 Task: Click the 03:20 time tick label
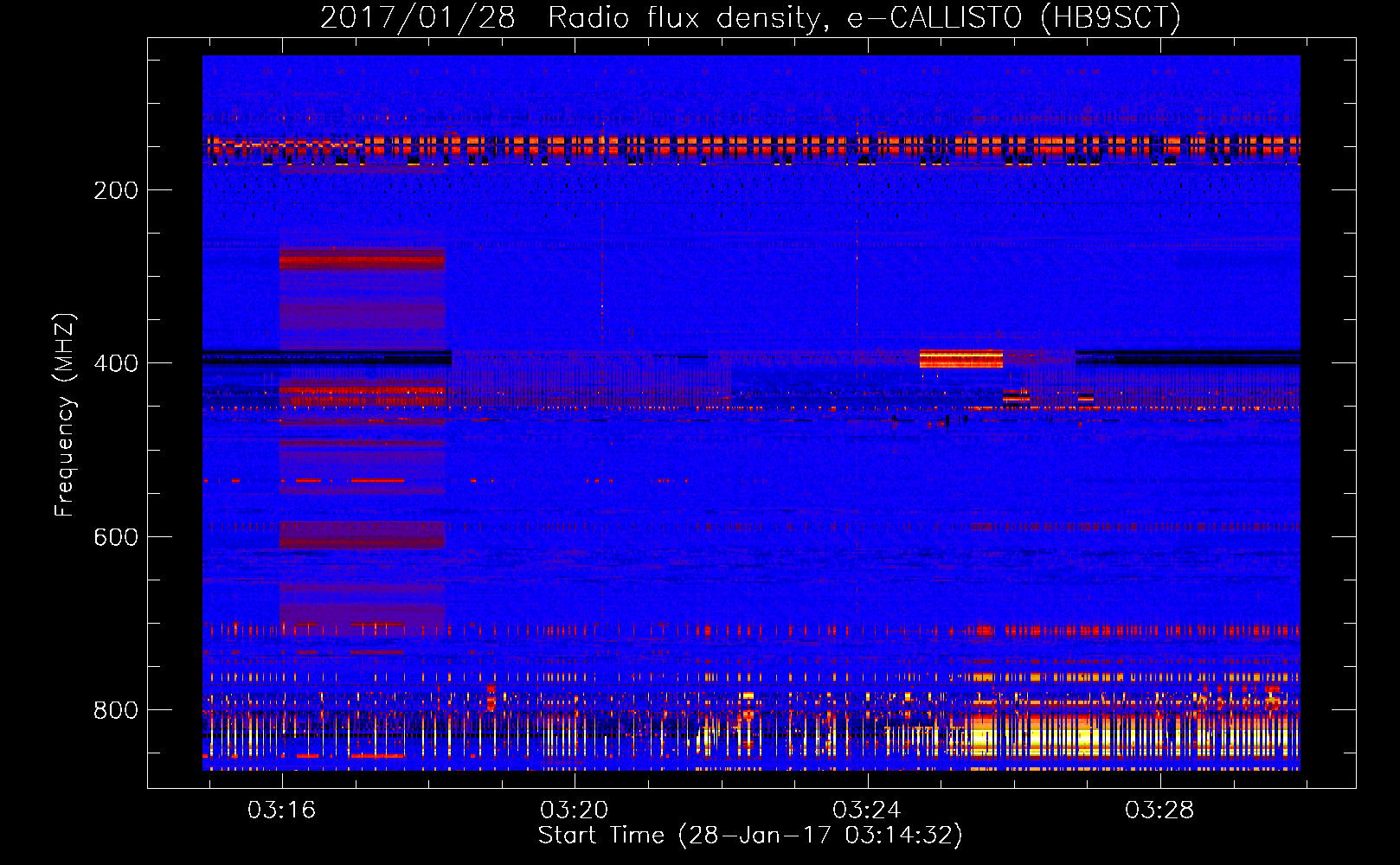pyautogui.click(x=575, y=811)
